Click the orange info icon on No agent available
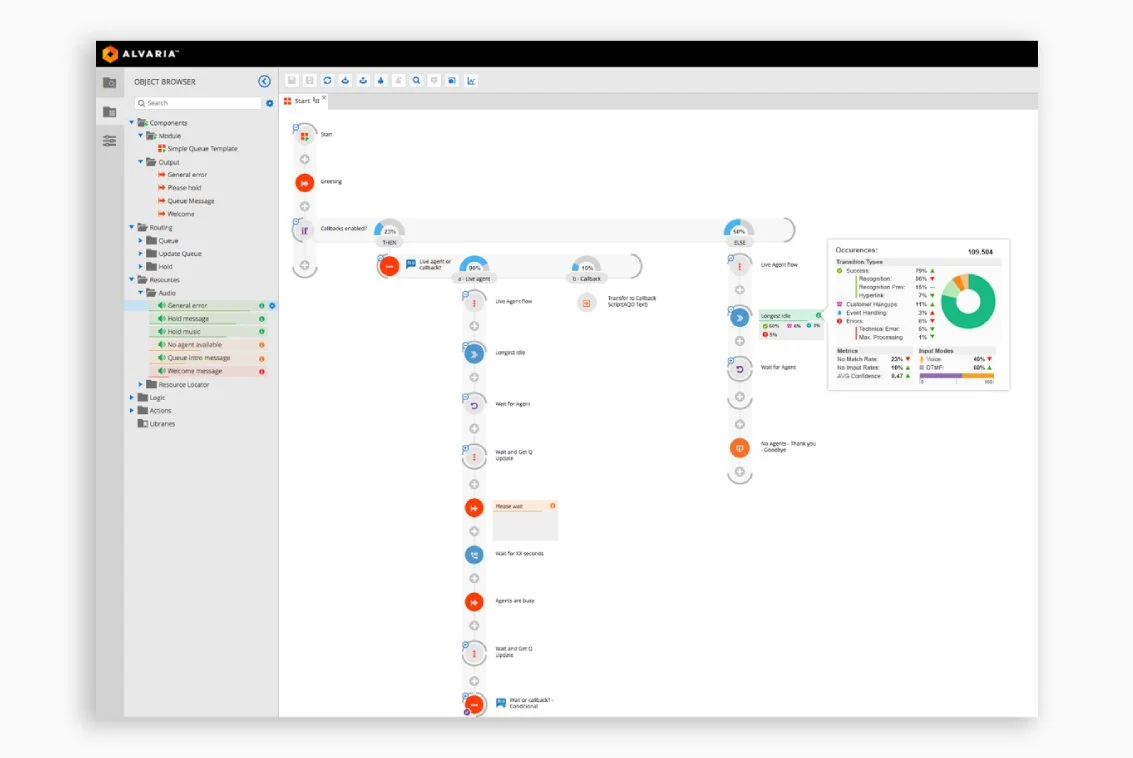The width and height of the screenshot is (1133, 758). coord(262,345)
